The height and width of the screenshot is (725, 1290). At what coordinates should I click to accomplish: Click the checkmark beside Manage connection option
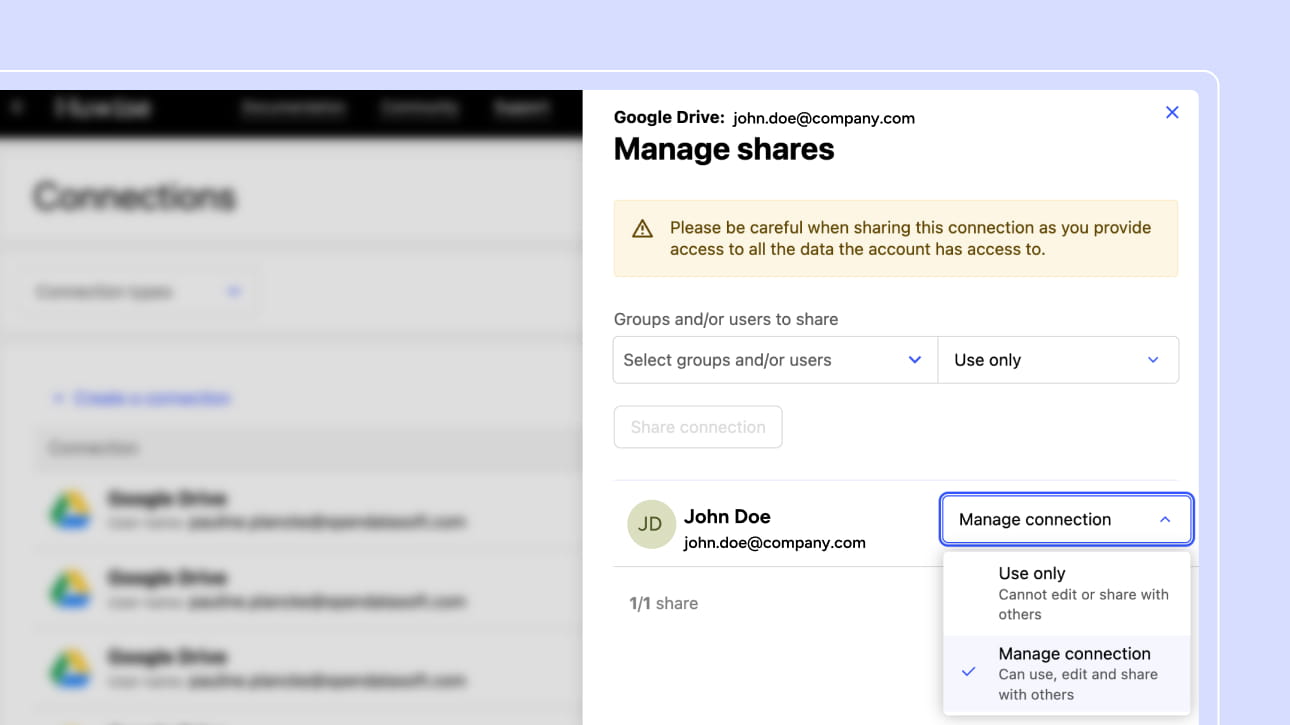tap(968, 673)
